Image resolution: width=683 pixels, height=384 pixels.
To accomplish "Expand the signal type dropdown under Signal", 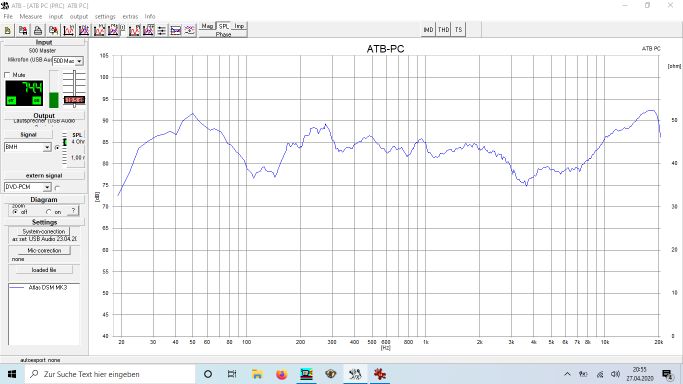I will click(x=28, y=147).
